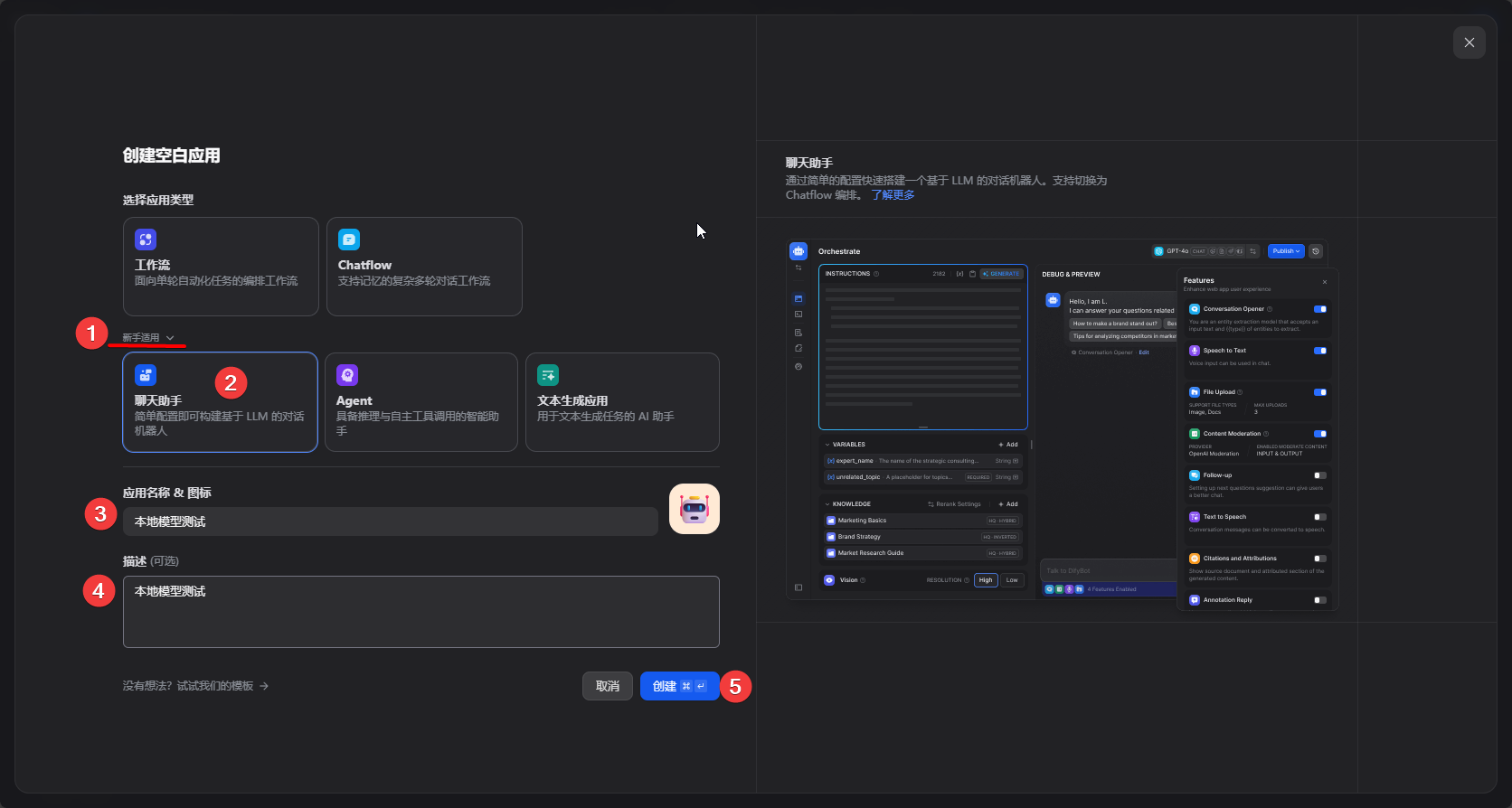Select the High resolution option

tap(986, 580)
